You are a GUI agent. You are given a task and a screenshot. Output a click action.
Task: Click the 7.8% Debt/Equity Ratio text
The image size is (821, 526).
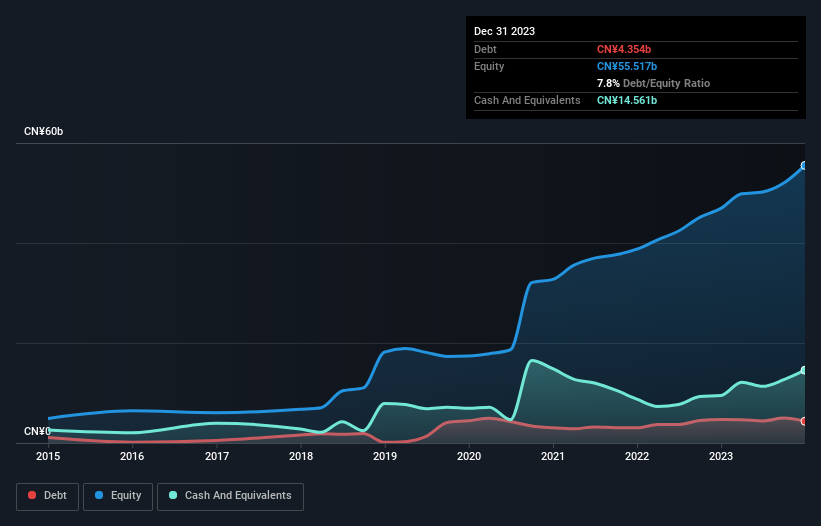[653, 83]
